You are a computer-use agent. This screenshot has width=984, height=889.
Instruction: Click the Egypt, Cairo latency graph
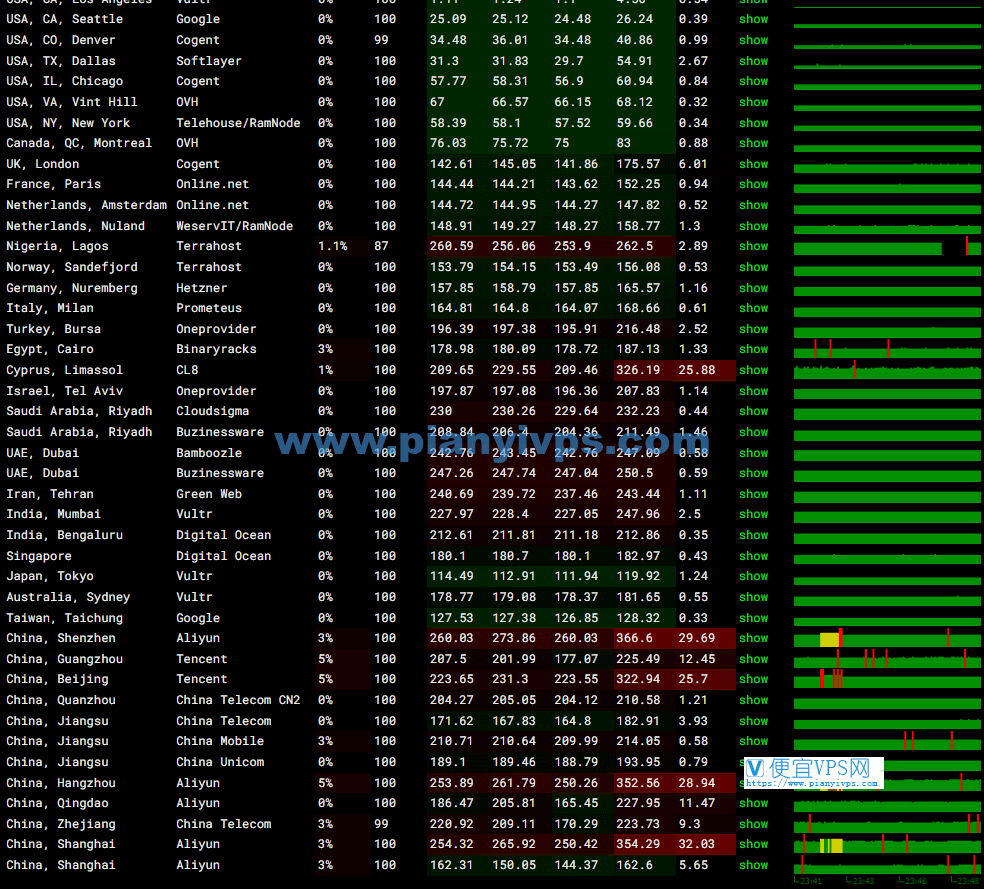(887, 349)
